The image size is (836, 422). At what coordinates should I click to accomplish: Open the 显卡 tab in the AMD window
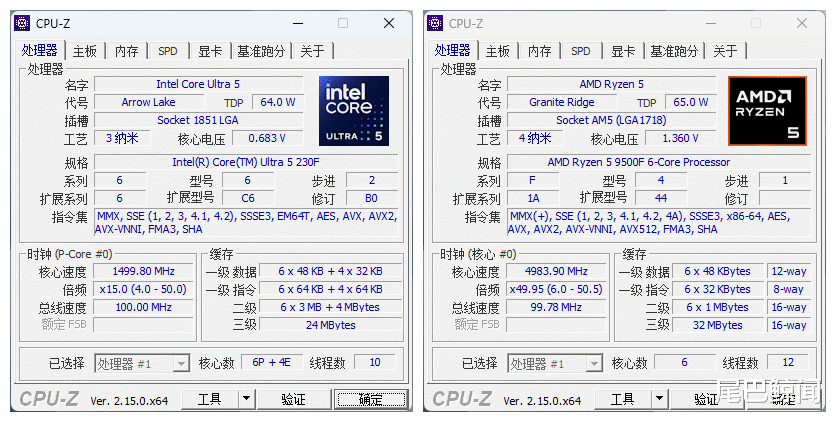(x=623, y=51)
